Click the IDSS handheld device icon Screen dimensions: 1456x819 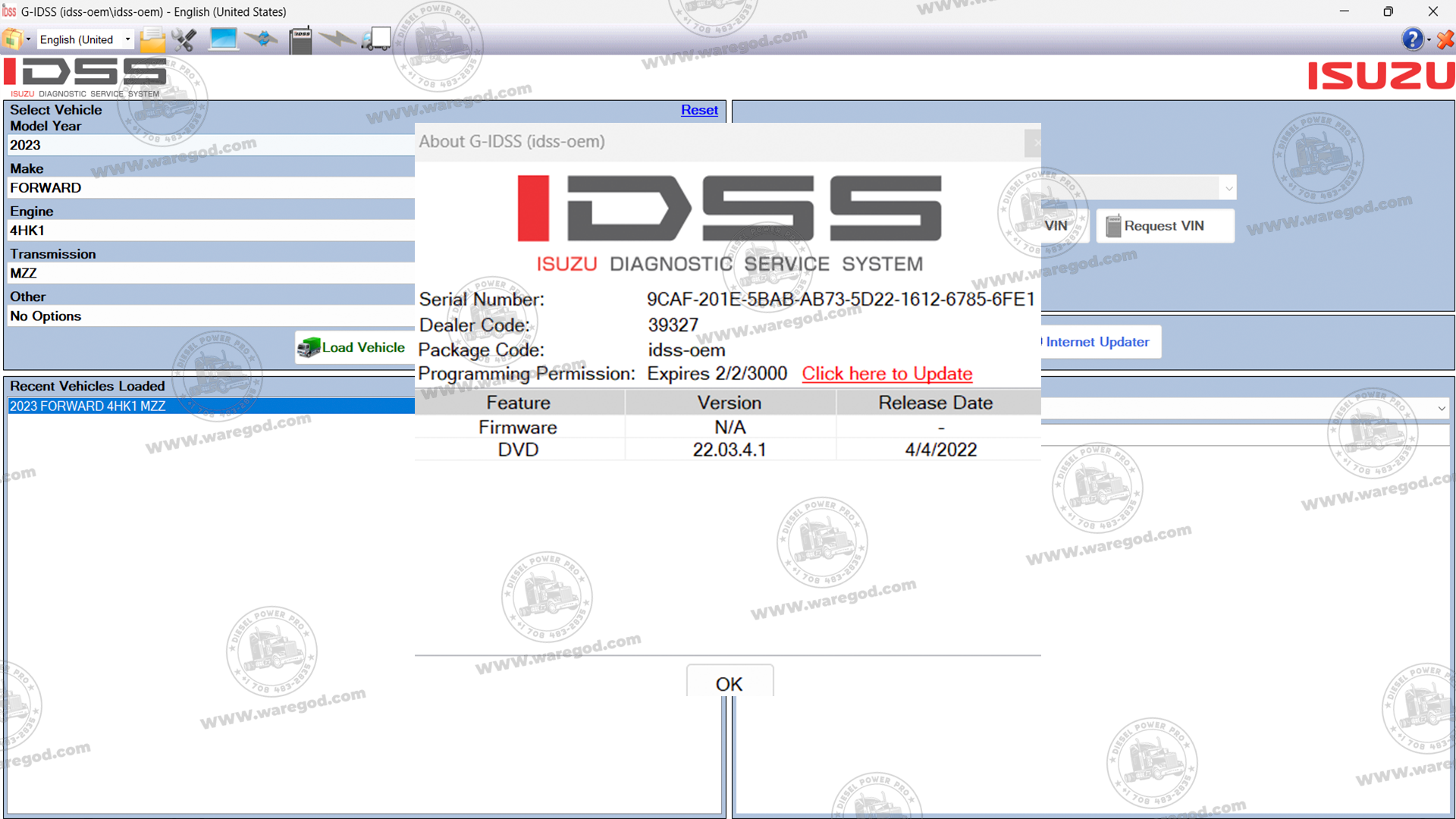pos(300,39)
